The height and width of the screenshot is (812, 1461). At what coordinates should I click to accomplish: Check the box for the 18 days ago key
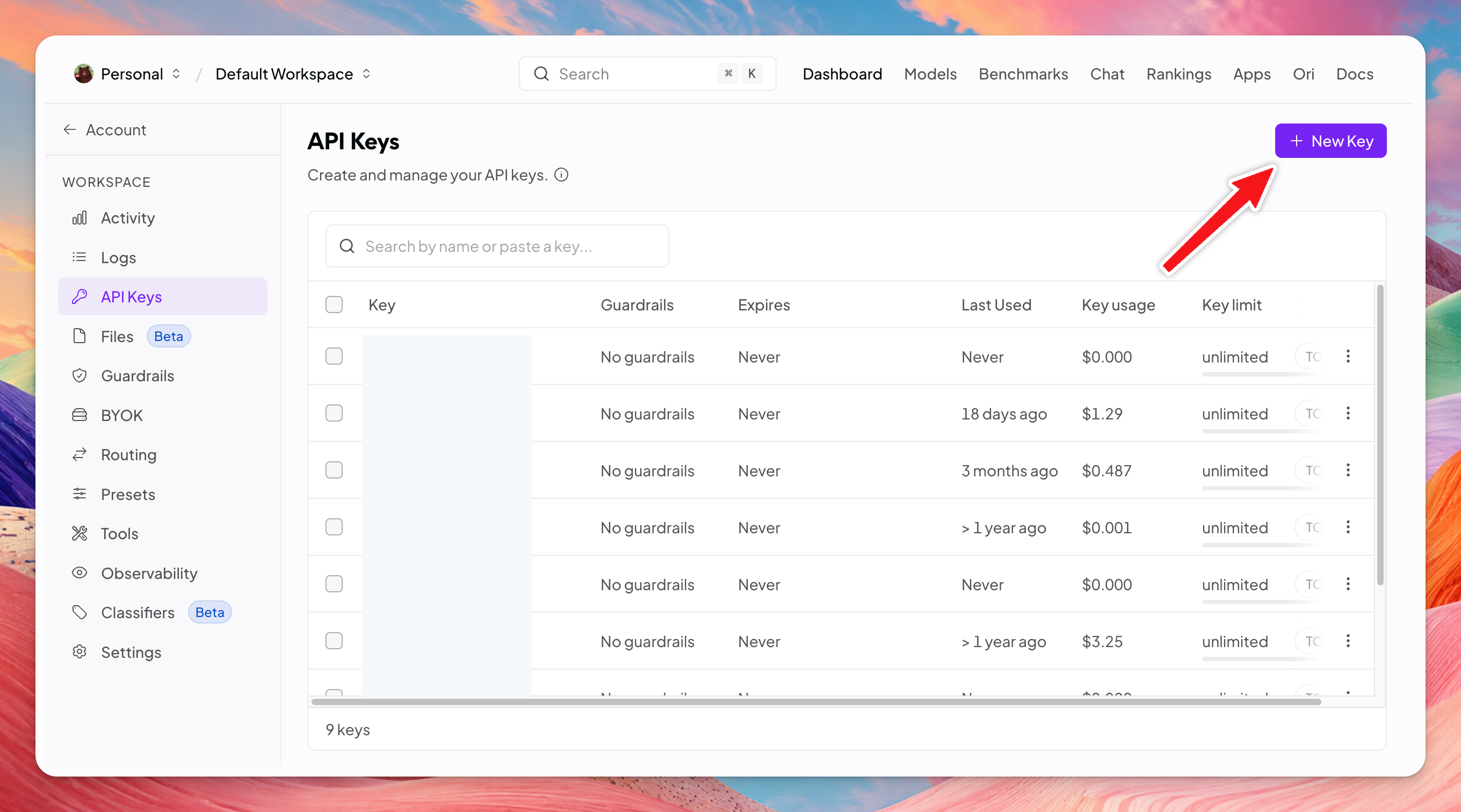(x=334, y=413)
